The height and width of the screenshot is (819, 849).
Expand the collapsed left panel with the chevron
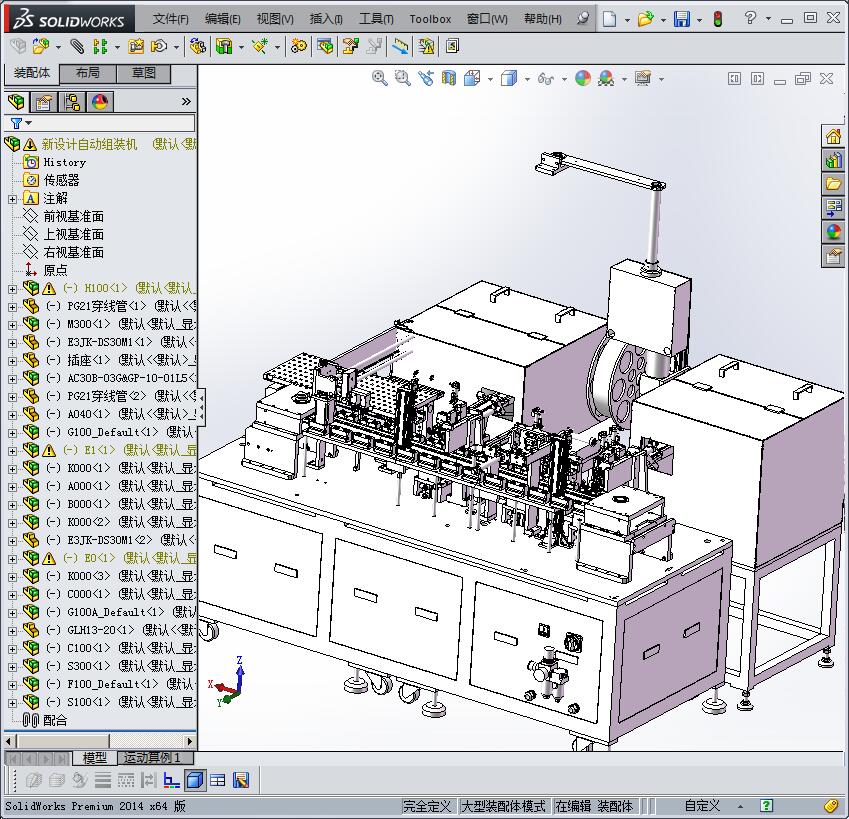(187, 100)
